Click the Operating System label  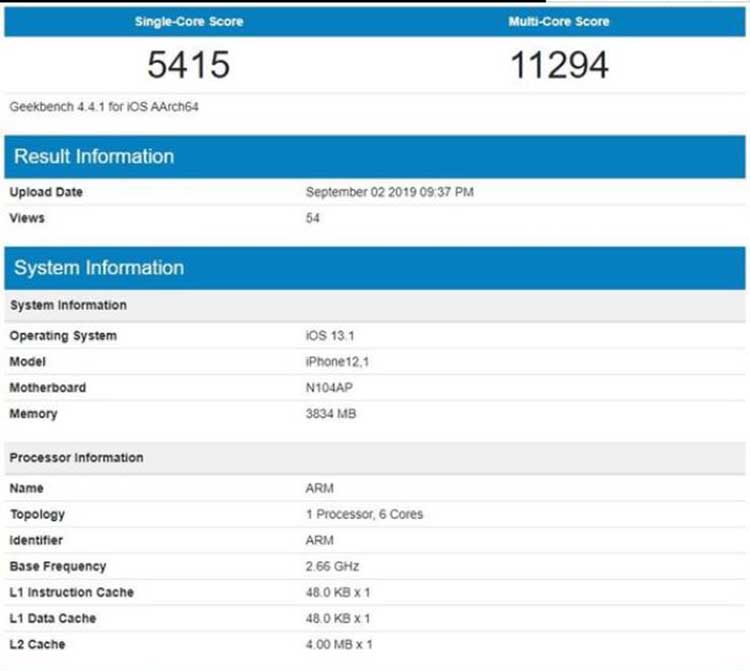tap(63, 336)
